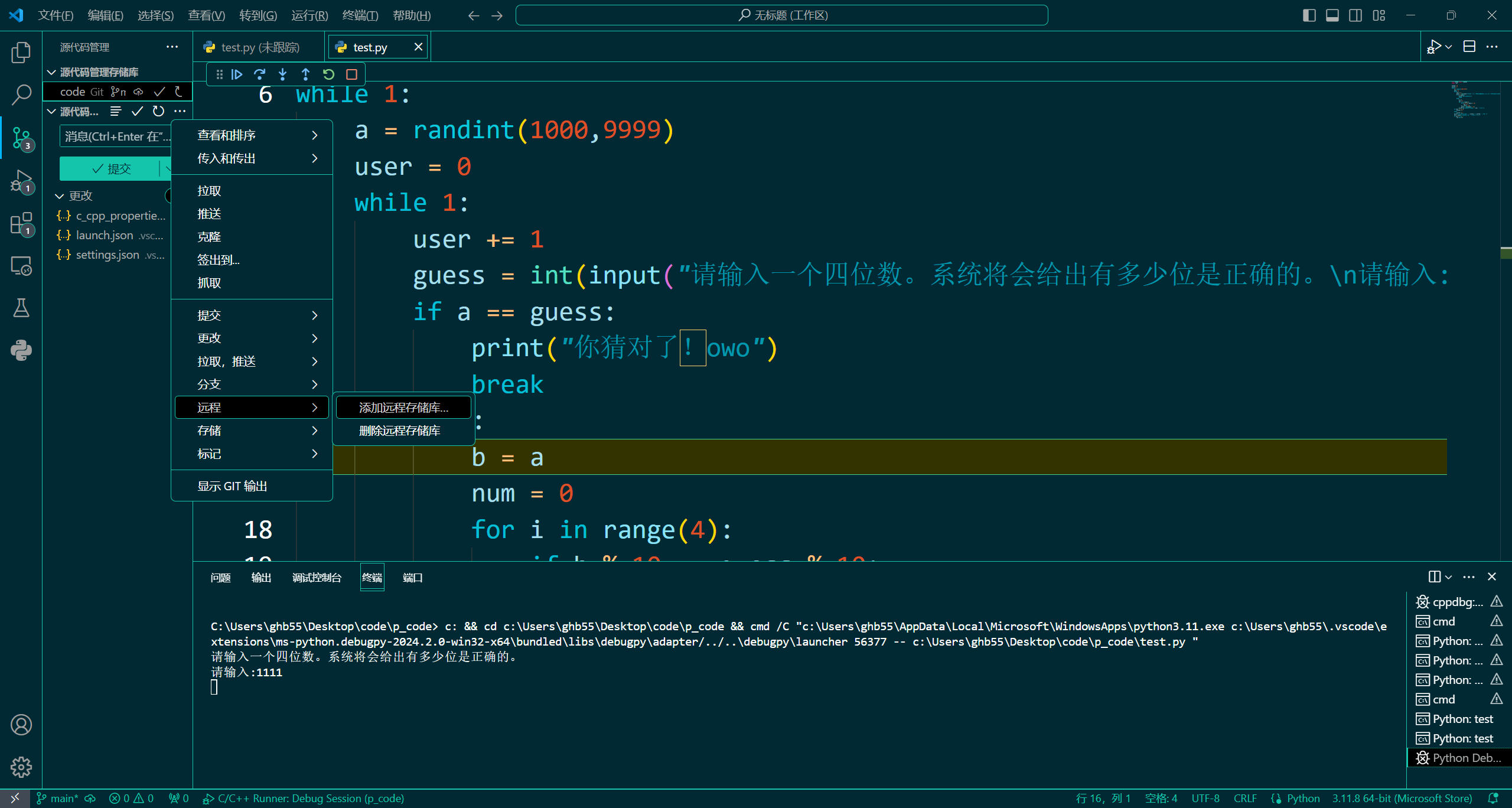Click the 提交 commit button

111,169
